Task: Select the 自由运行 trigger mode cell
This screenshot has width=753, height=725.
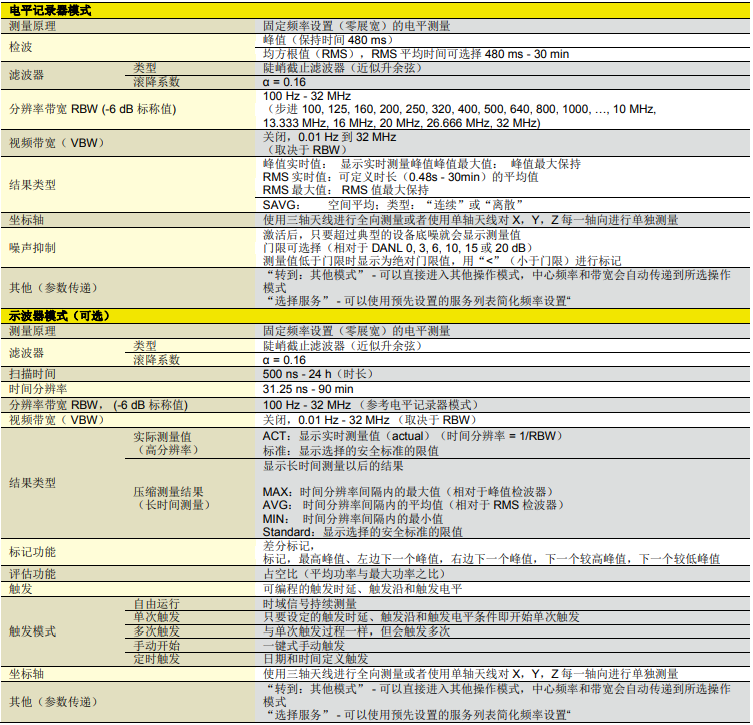Action: click(x=157, y=605)
